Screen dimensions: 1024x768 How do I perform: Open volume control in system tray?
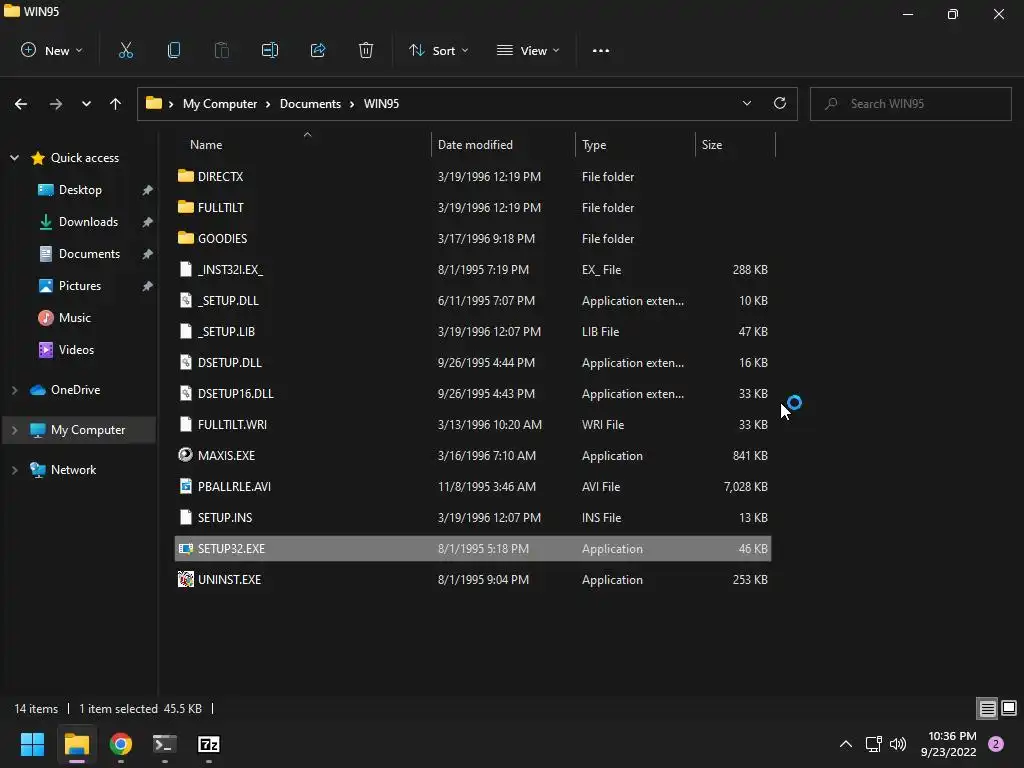click(899, 744)
